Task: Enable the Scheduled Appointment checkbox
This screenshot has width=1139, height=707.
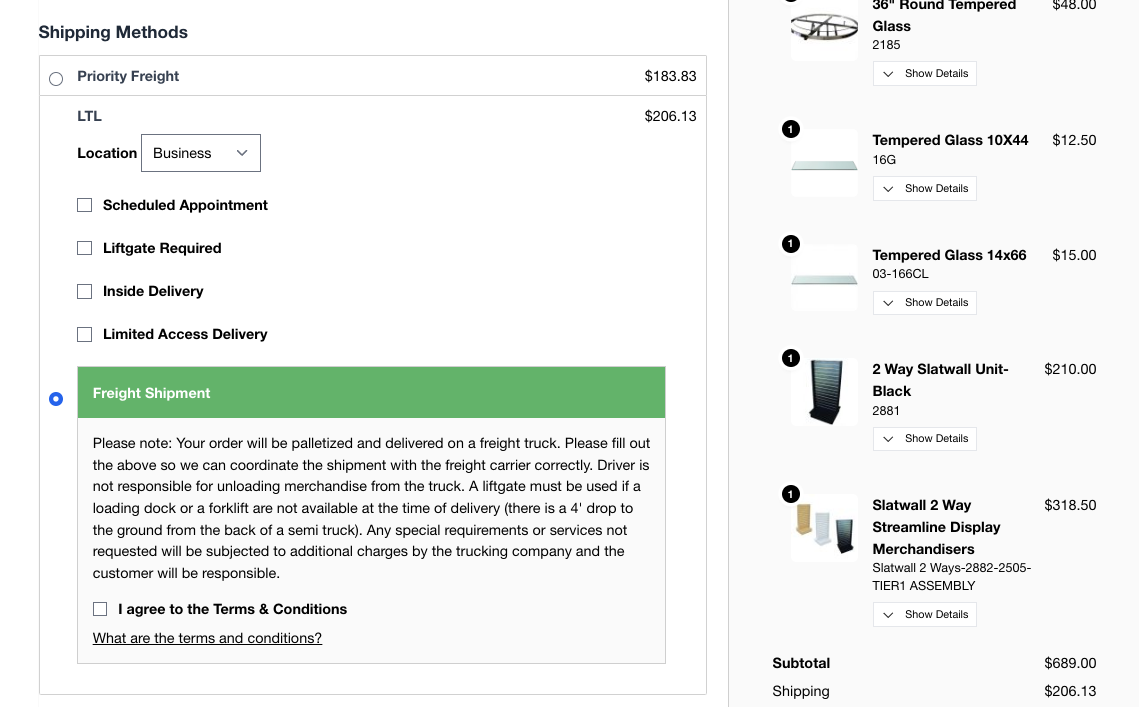Action: pyautogui.click(x=85, y=205)
